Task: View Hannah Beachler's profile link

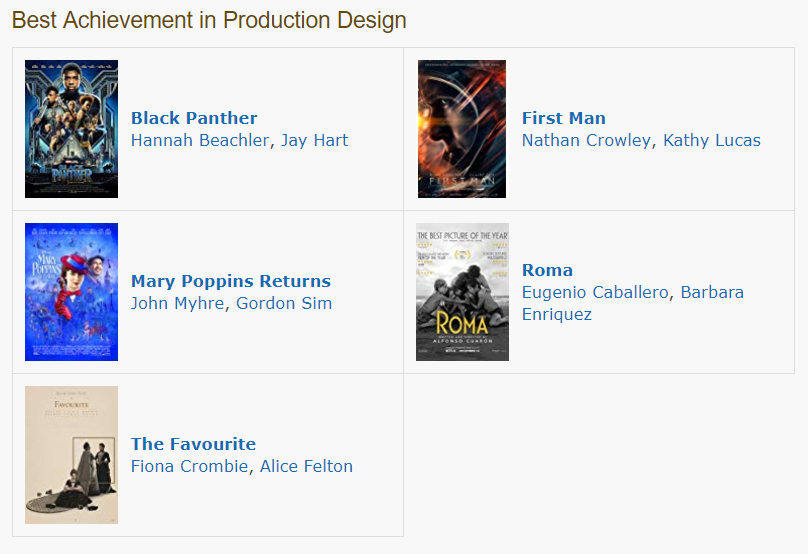Action: click(x=200, y=140)
